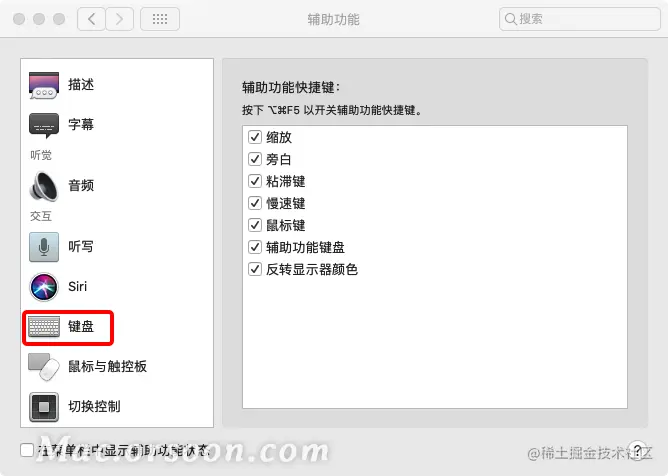Click the 搜索 search field
The image size is (668, 476).
(x=580, y=19)
